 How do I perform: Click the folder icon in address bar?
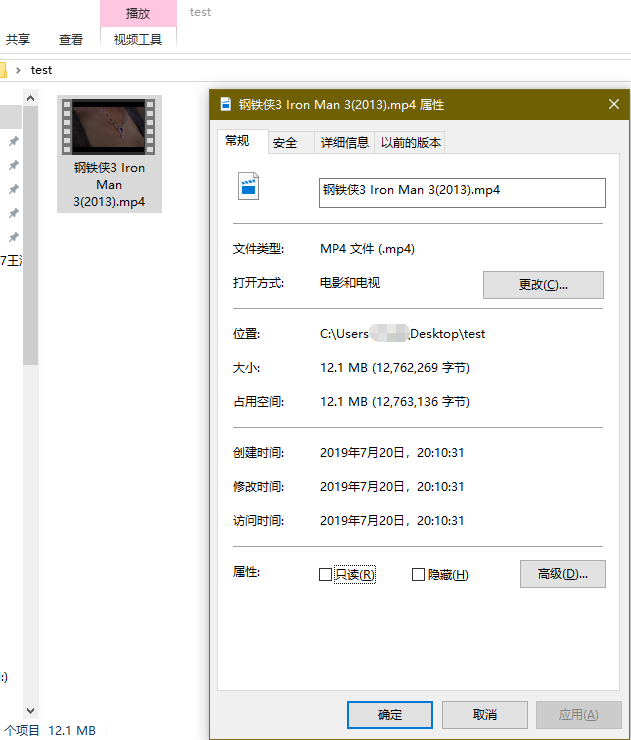click(x=3, y=70)
